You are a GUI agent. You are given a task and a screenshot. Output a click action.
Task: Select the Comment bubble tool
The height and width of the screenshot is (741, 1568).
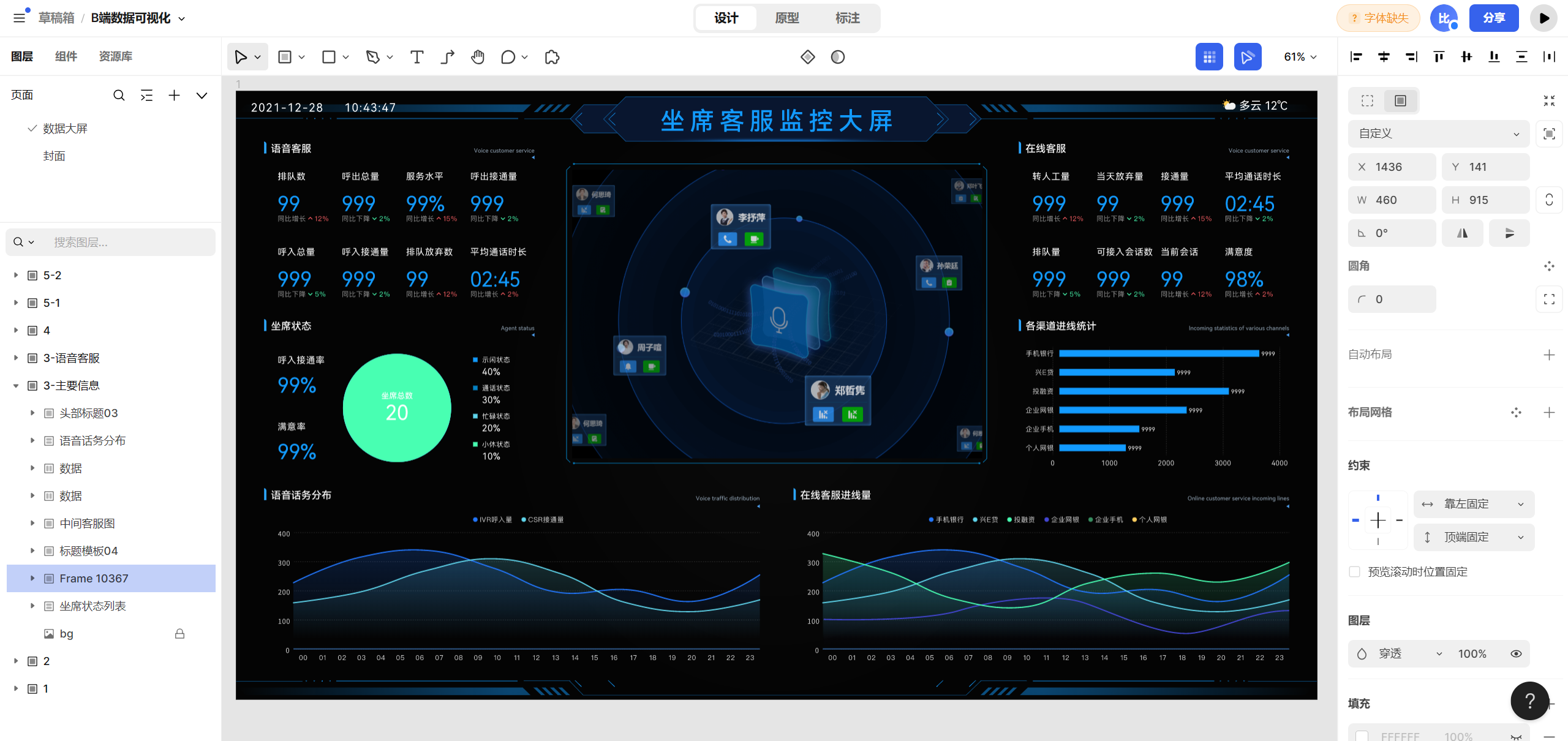(508, 57)
